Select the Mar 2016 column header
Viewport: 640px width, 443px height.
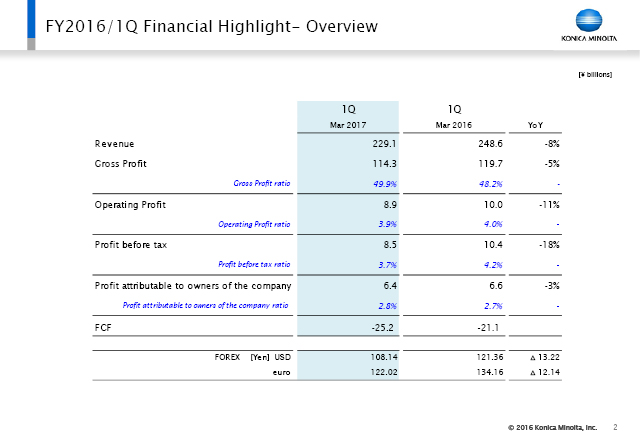click(x=455, y=125)
